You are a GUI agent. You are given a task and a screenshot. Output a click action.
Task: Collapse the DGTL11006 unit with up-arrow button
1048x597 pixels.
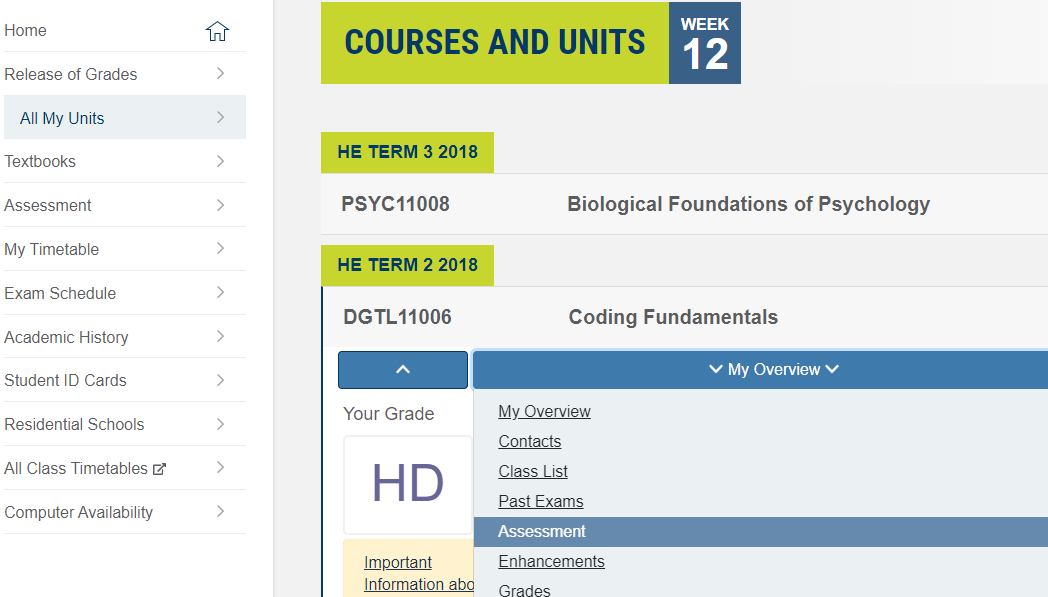click(402, 370)
